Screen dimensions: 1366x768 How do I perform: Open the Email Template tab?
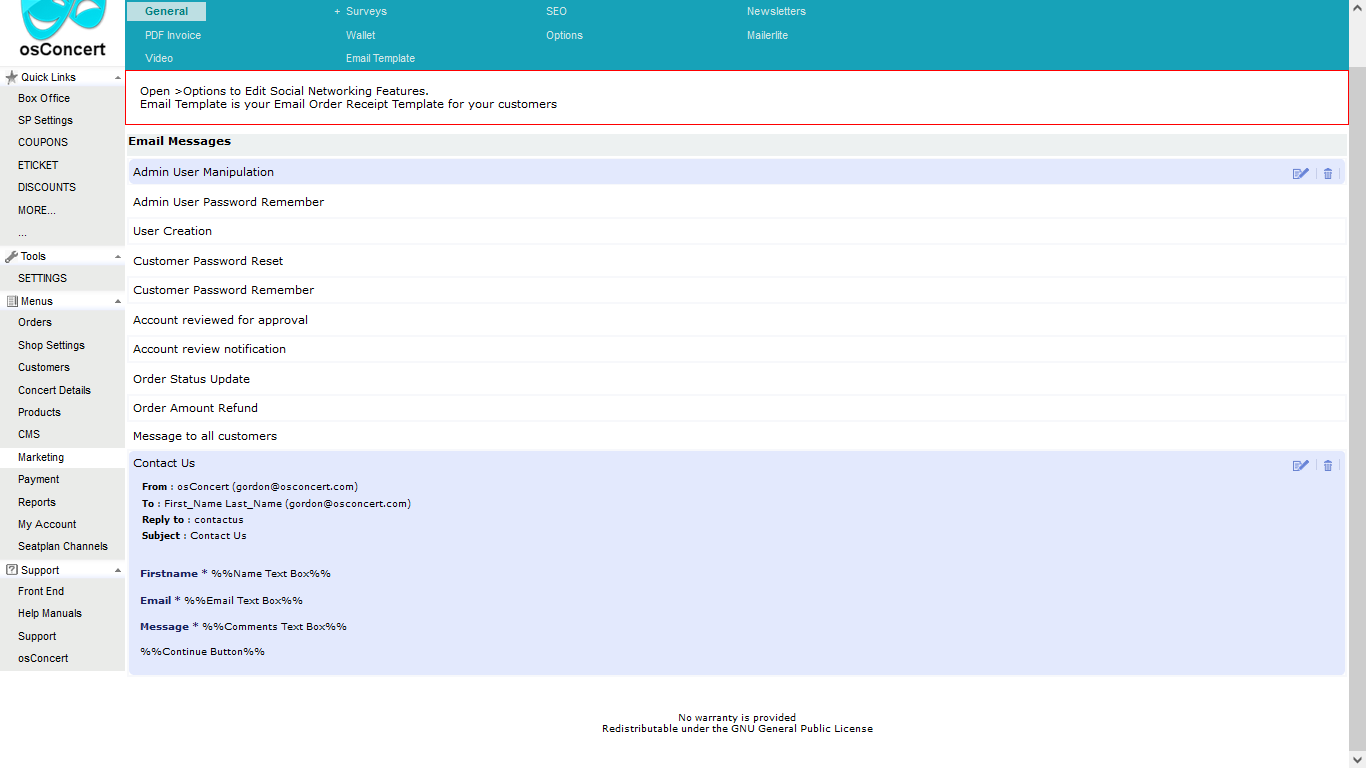pyautogui.click(x=380, y=58)
